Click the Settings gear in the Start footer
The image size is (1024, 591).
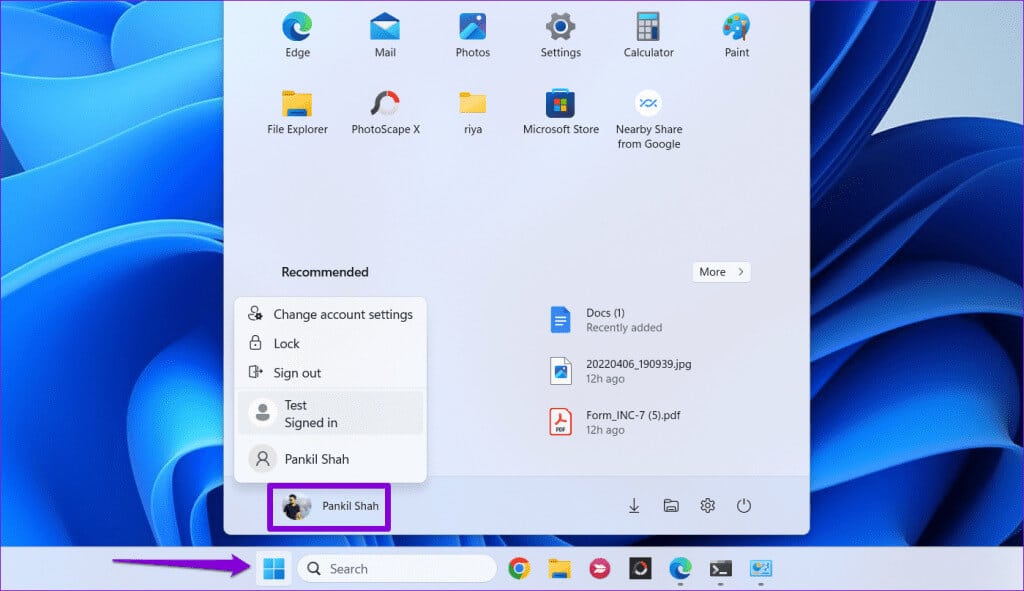tap(707, 505)
